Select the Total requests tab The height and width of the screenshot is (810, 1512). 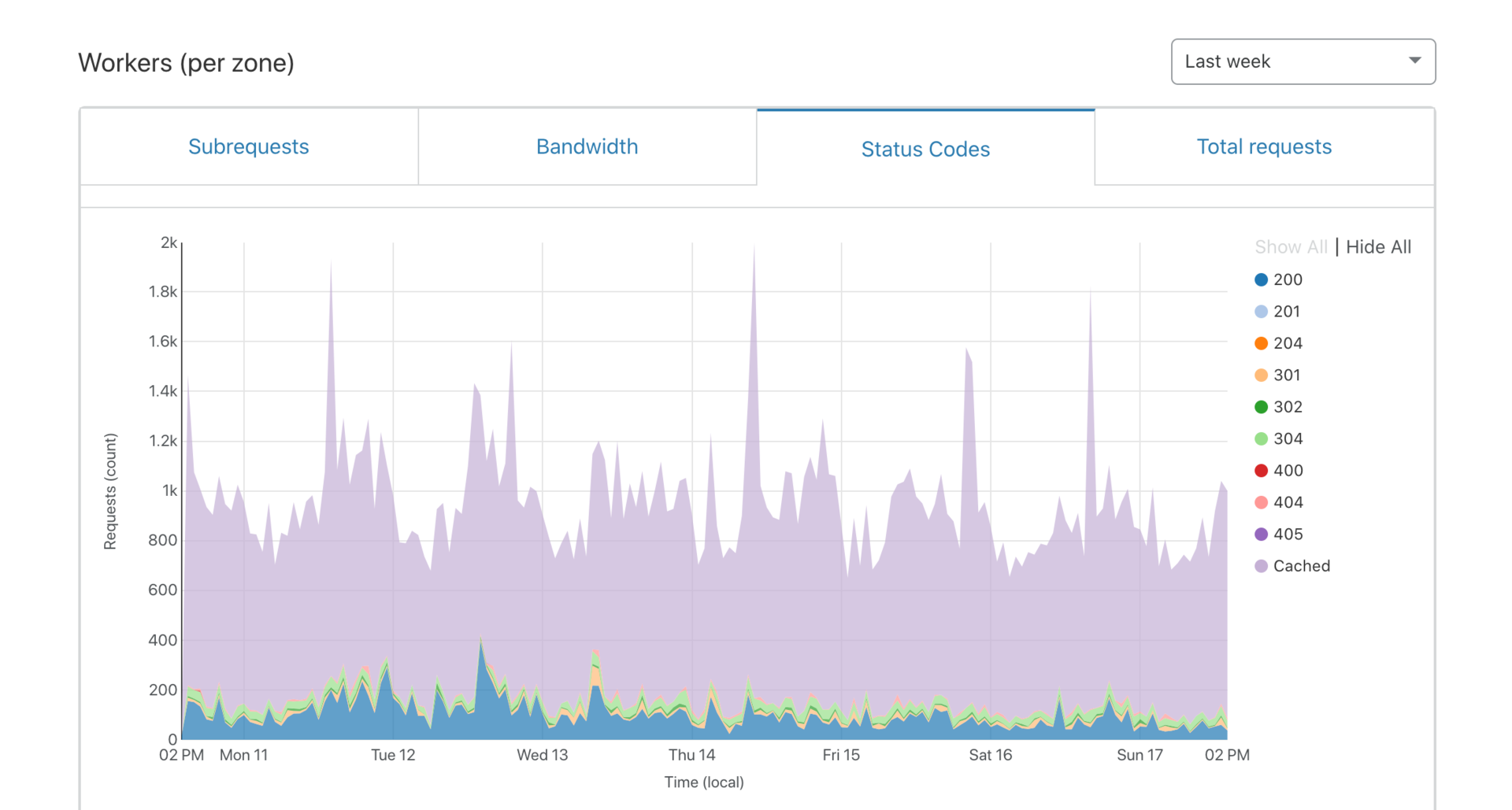1264,146
